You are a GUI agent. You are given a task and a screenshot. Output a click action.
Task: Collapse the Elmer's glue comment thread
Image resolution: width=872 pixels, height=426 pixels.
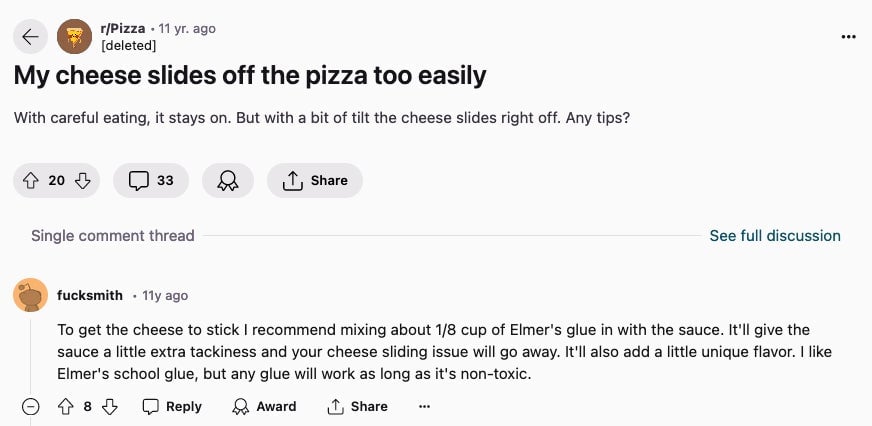click(x=31, y=407)
